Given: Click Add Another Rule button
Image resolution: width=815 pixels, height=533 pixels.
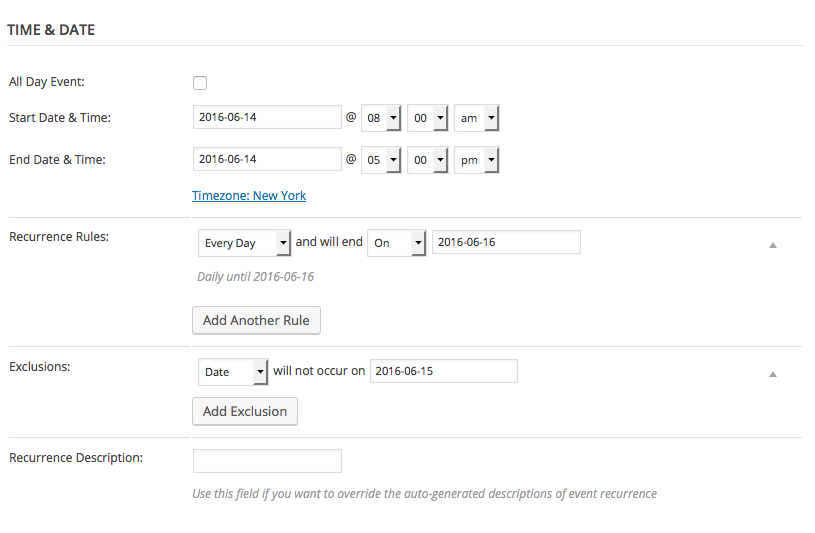Looking at the screenshot, I should pyautogui.click(x=256, y=320).
